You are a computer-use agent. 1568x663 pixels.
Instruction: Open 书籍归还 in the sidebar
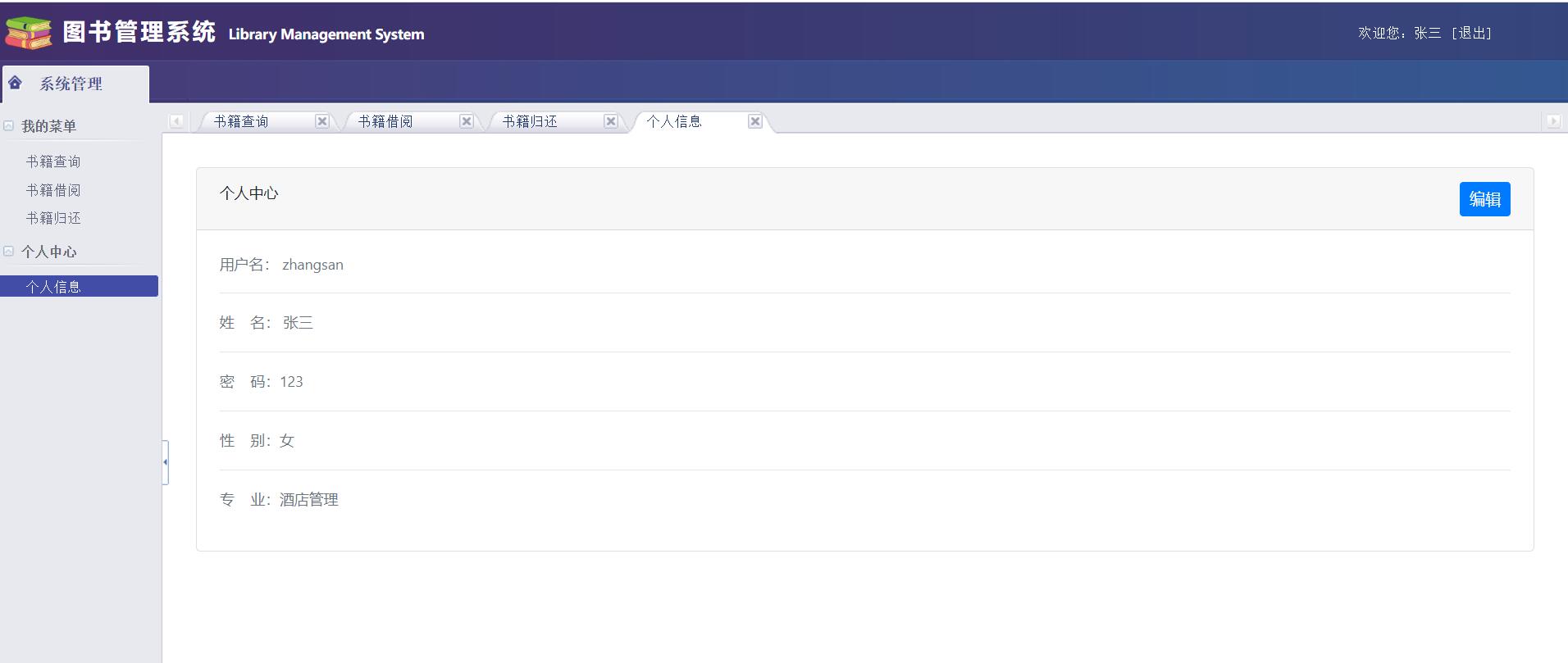click(53, 218)
